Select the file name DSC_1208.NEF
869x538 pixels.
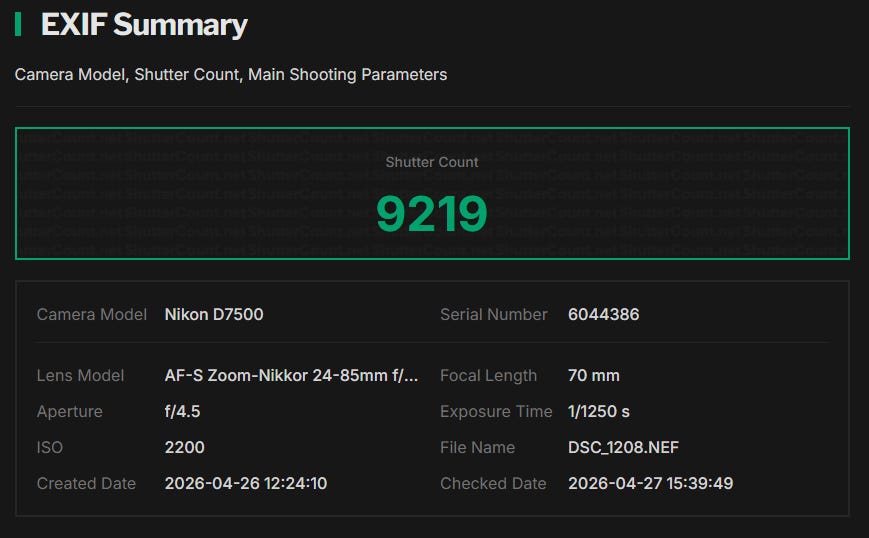click(x=624, y=448)
